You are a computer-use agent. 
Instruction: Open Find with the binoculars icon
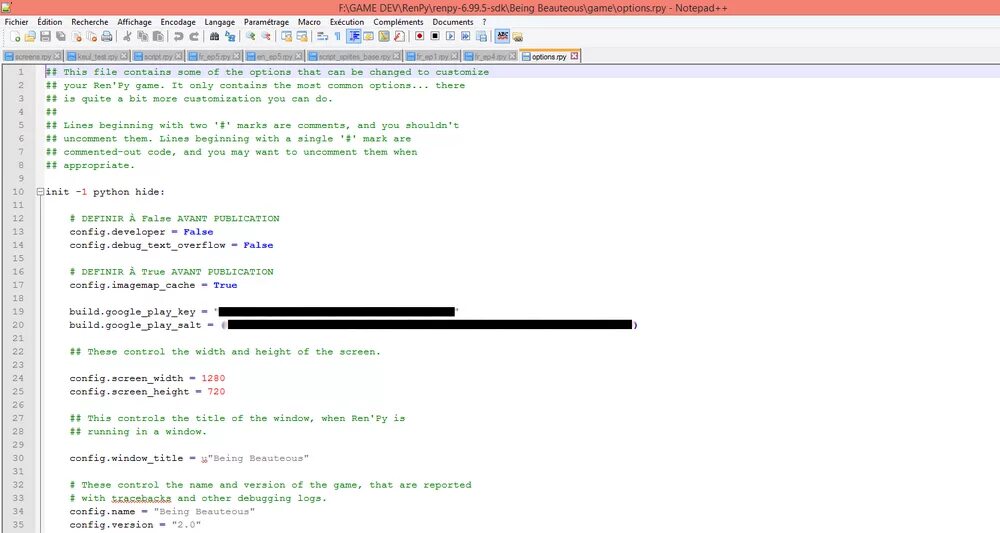click(x=214, y=36)
